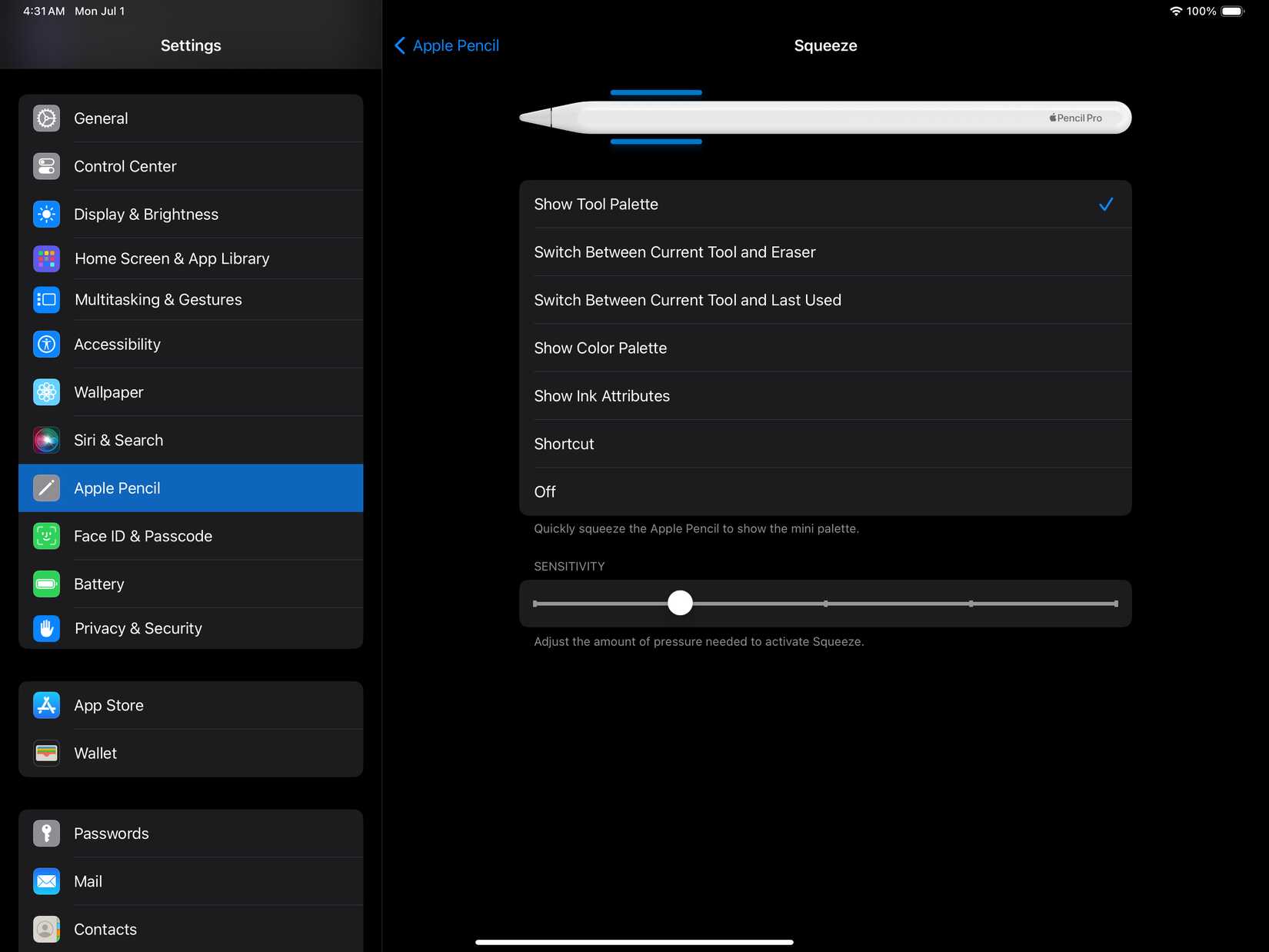The image size is (1269, 952).
Task: Open Wallpaper settings
Action: 191,392
